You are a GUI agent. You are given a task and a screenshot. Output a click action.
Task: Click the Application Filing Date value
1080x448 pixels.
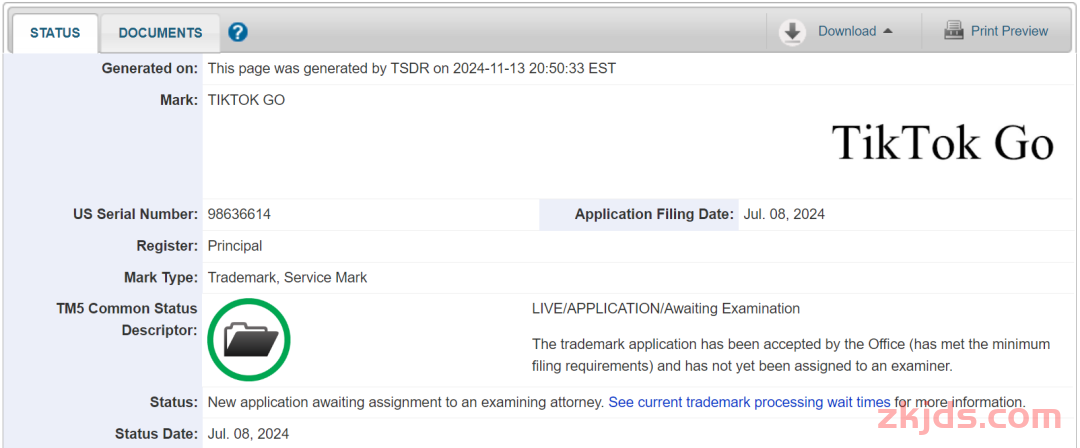(784, 214)
